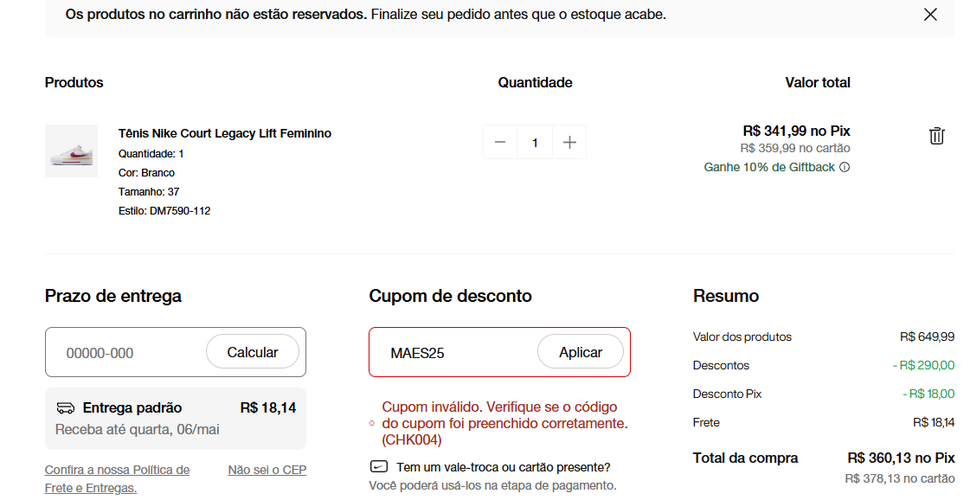Click the Desconto Pix - R$ 18,00 value

click(x=928, y=394)
